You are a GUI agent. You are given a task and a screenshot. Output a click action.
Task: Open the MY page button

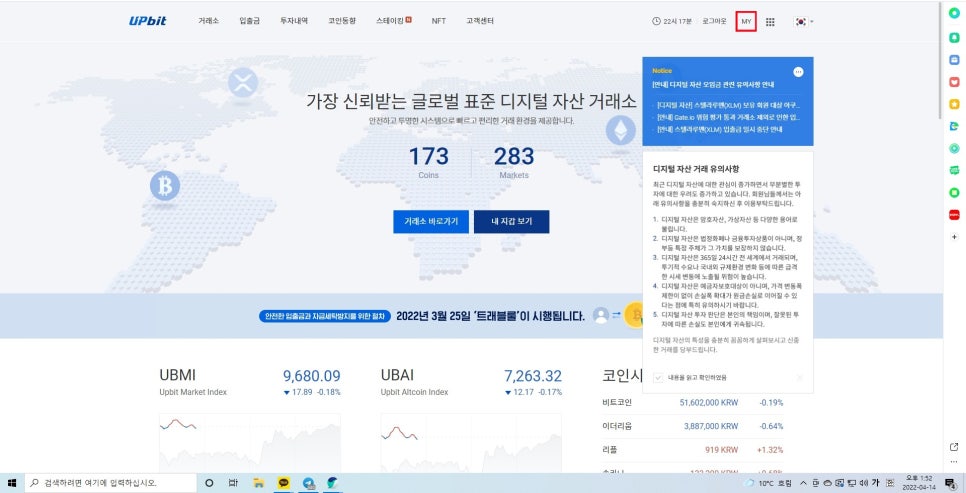(746, 22)
